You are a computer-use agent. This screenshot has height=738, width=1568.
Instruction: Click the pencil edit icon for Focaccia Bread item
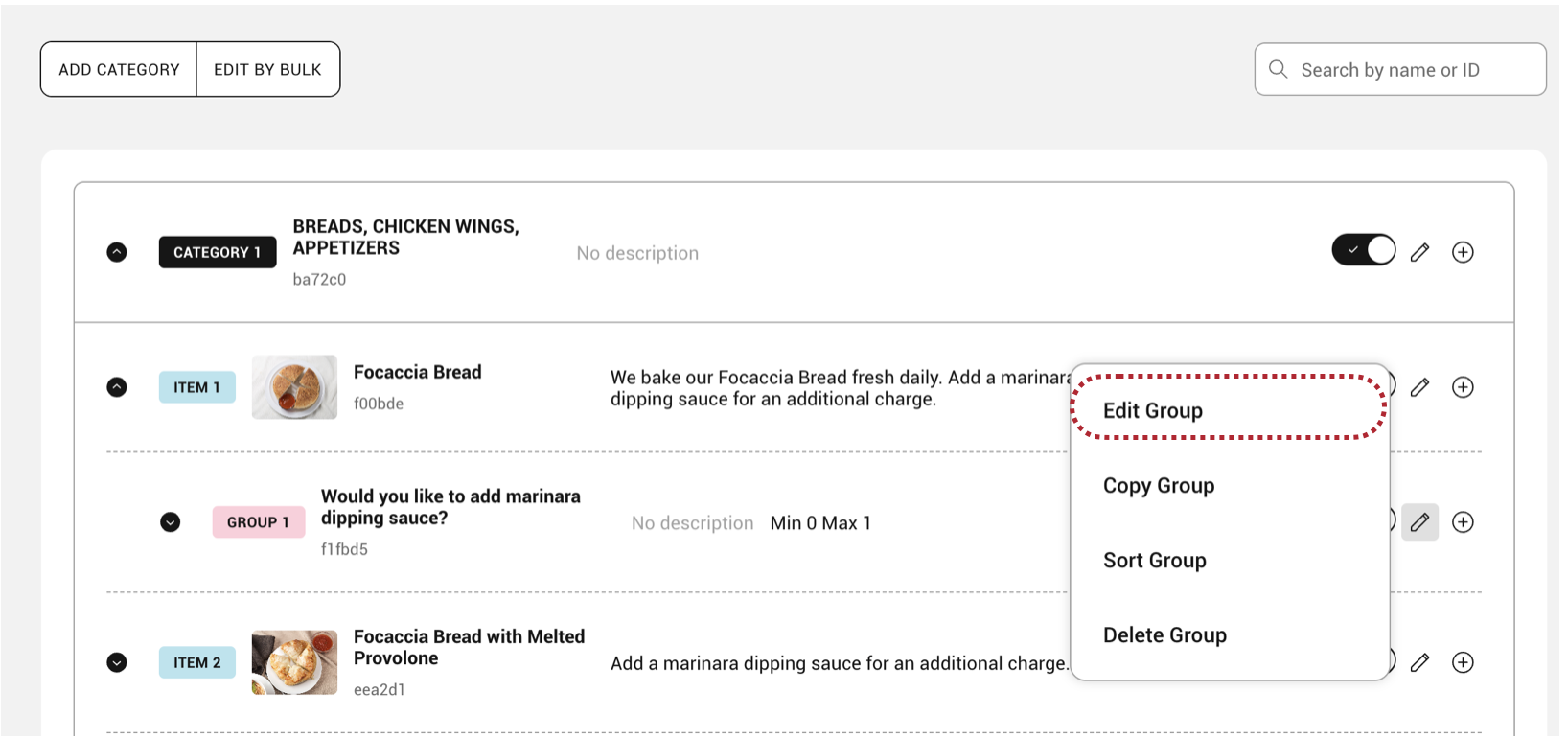1419,387
